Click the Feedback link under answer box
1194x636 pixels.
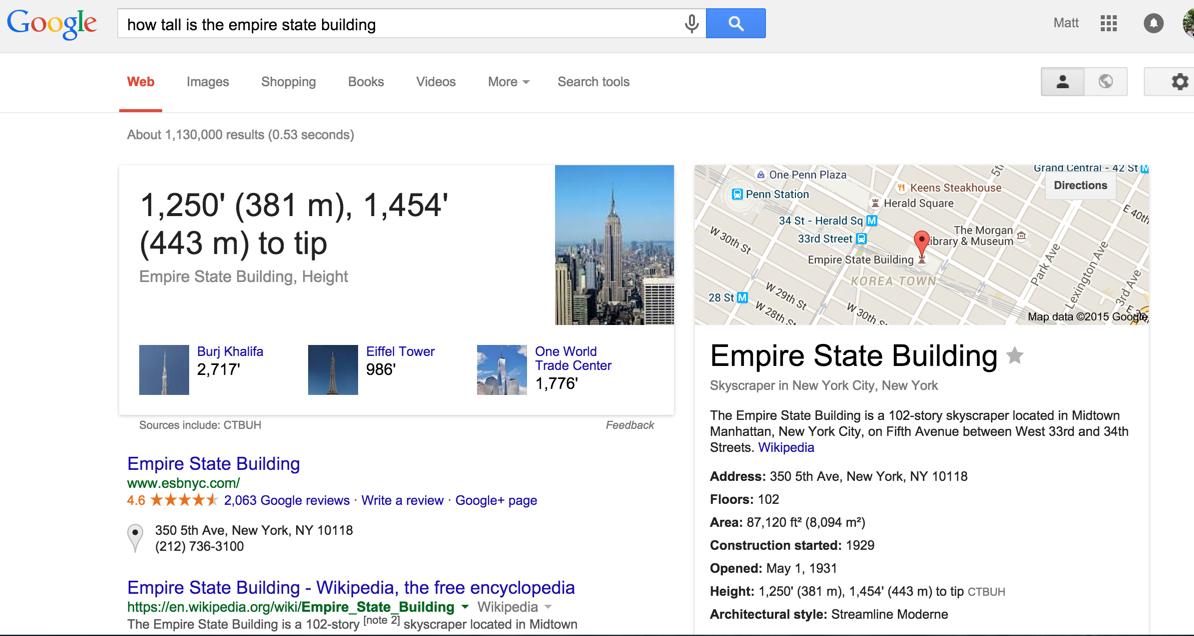click(630, 425)
